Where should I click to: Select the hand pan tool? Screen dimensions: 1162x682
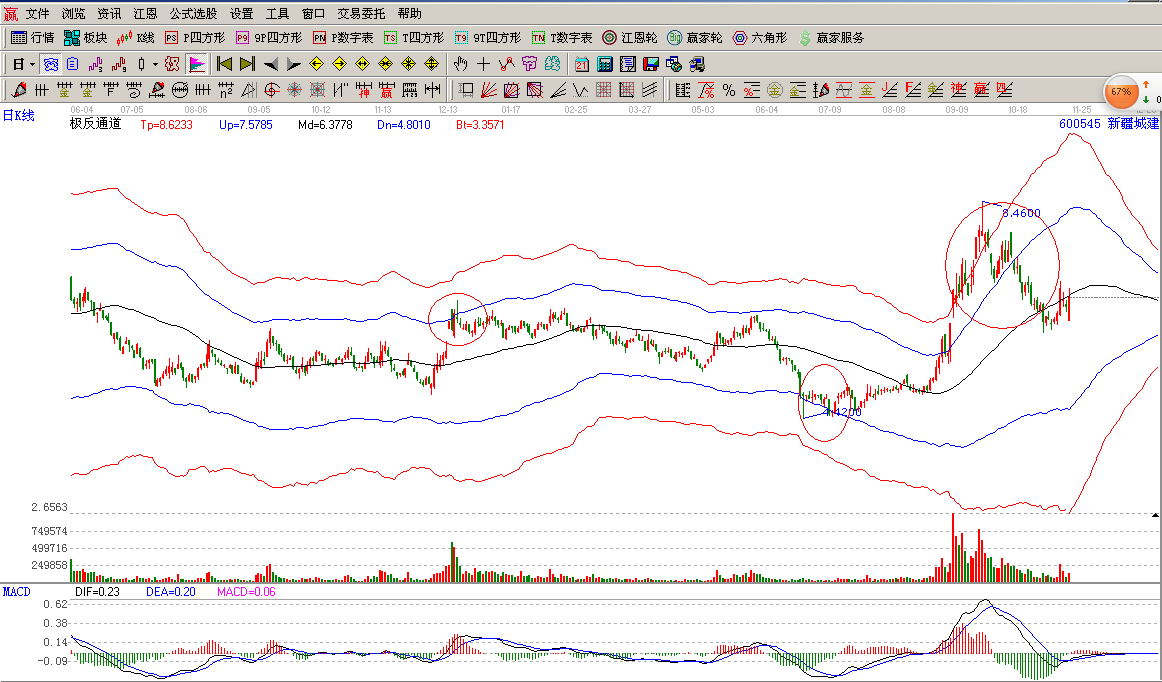pyautogui.click(x=461, y=64)
